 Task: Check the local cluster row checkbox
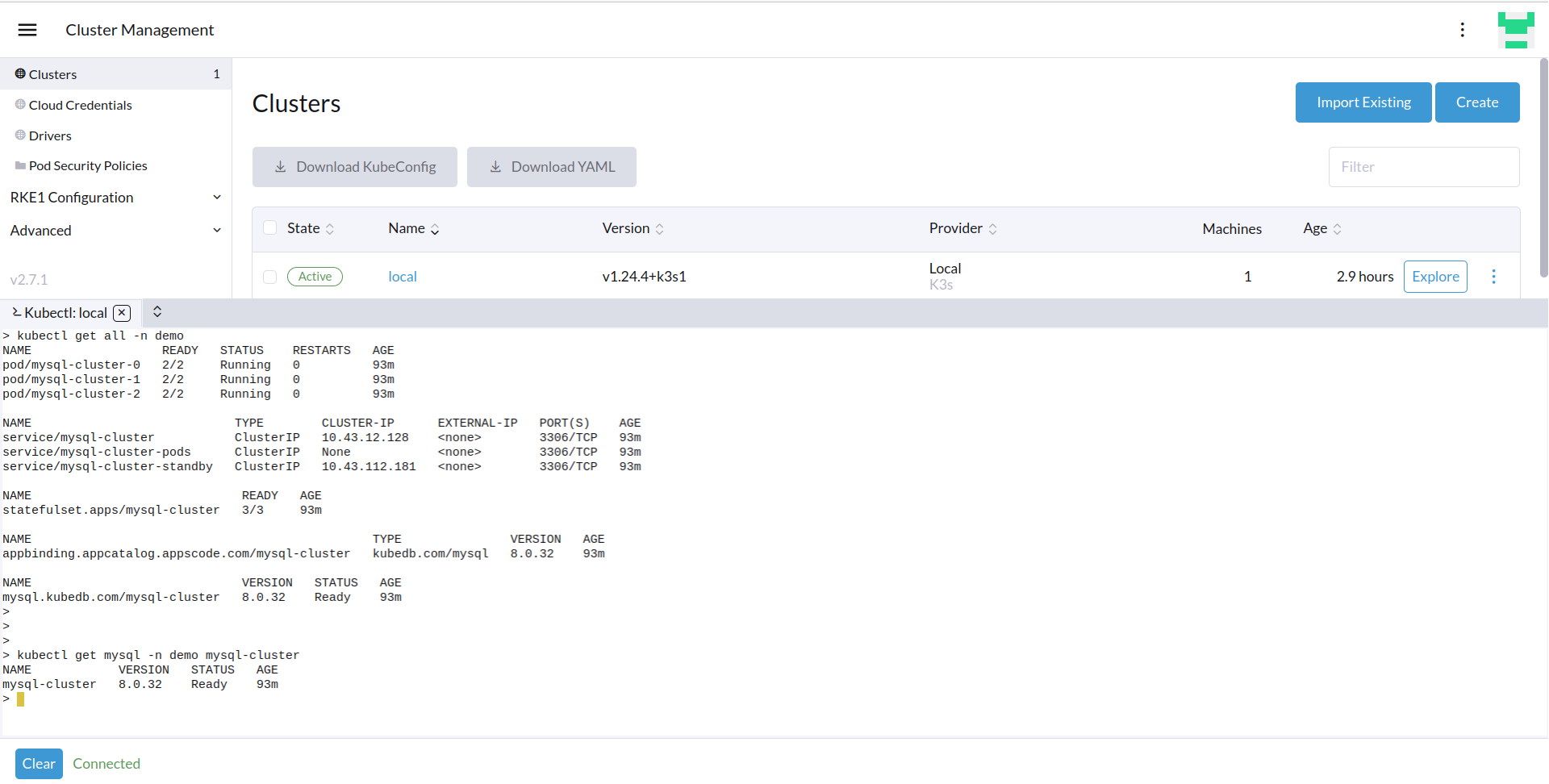pyautogui.click(x=270, y=277)
